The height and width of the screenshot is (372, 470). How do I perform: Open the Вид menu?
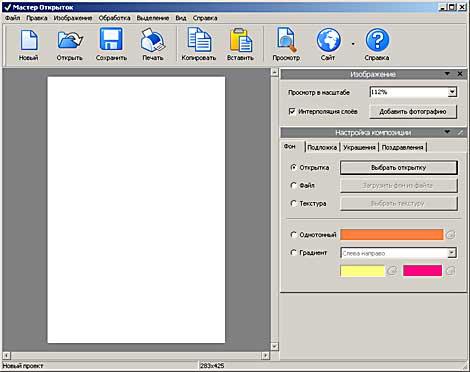click(x=181, y=18)
